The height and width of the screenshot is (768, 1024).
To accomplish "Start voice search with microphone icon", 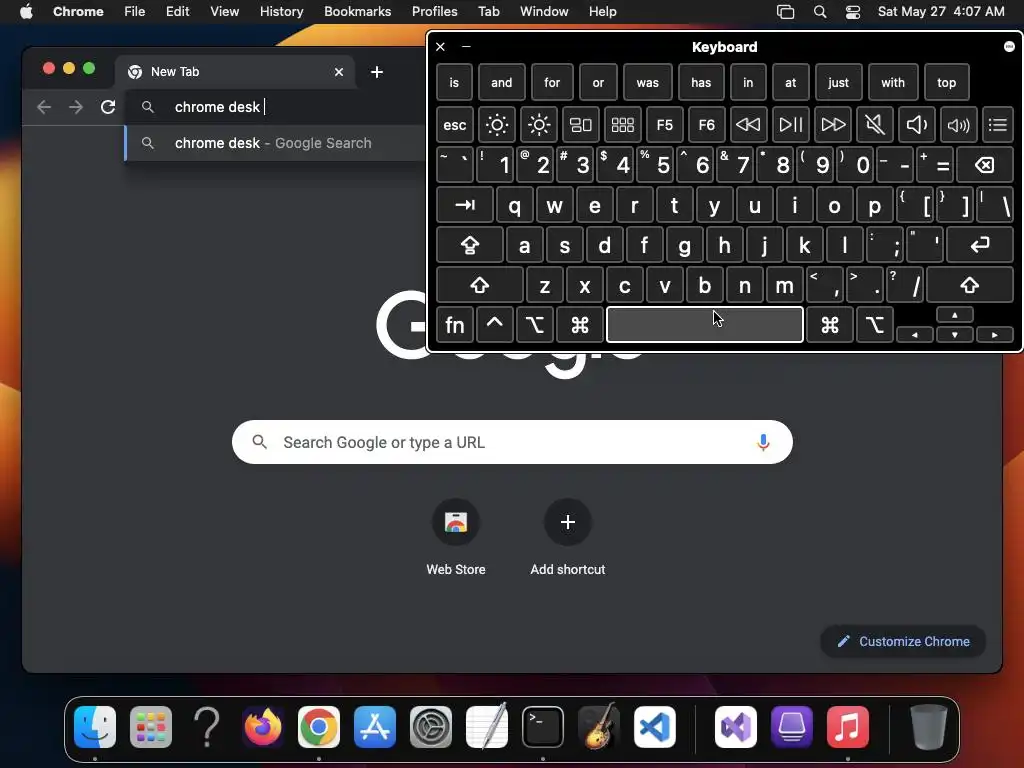I will click(x=763, y=442).
